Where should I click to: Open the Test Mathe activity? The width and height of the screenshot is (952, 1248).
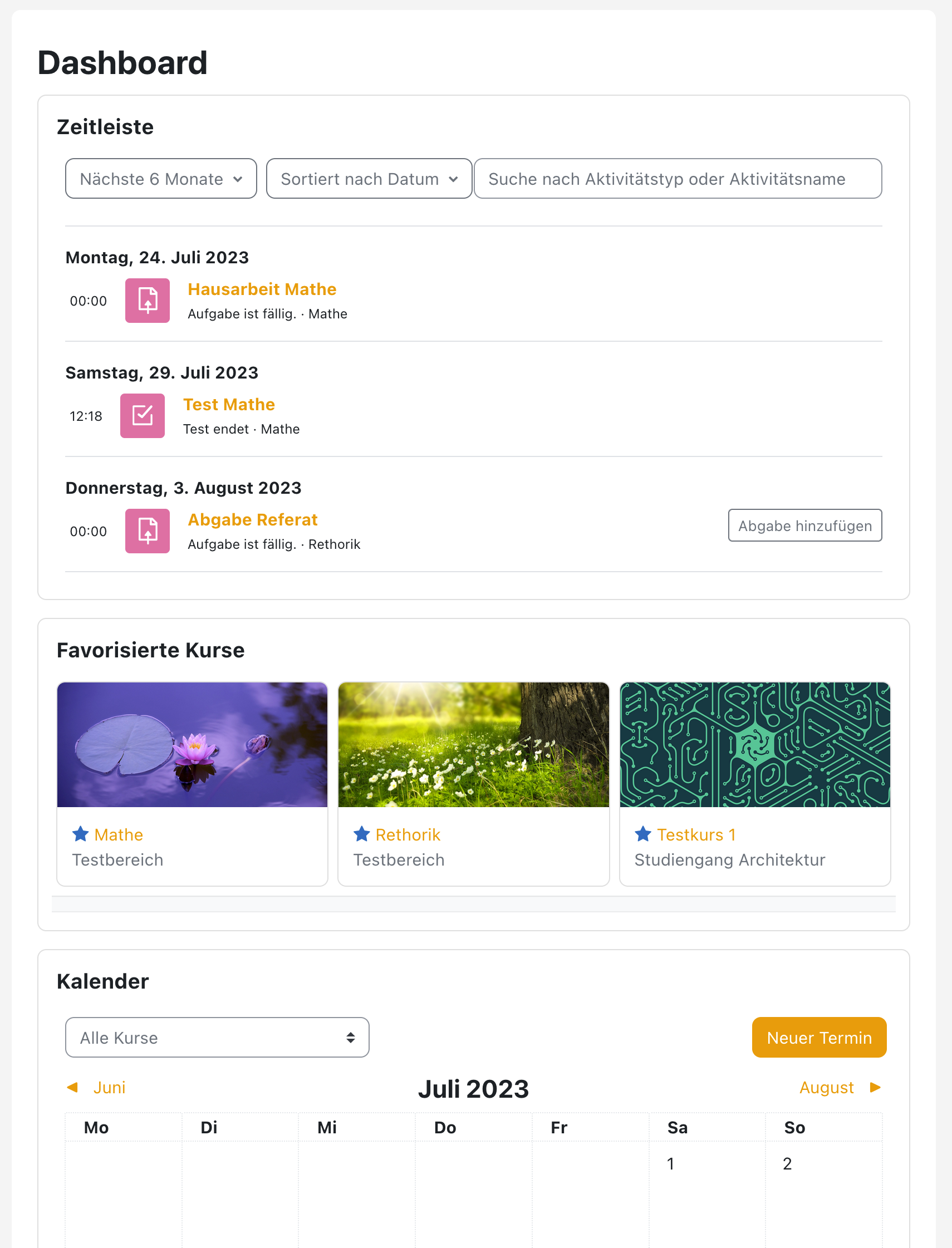[x=229, y=404]
